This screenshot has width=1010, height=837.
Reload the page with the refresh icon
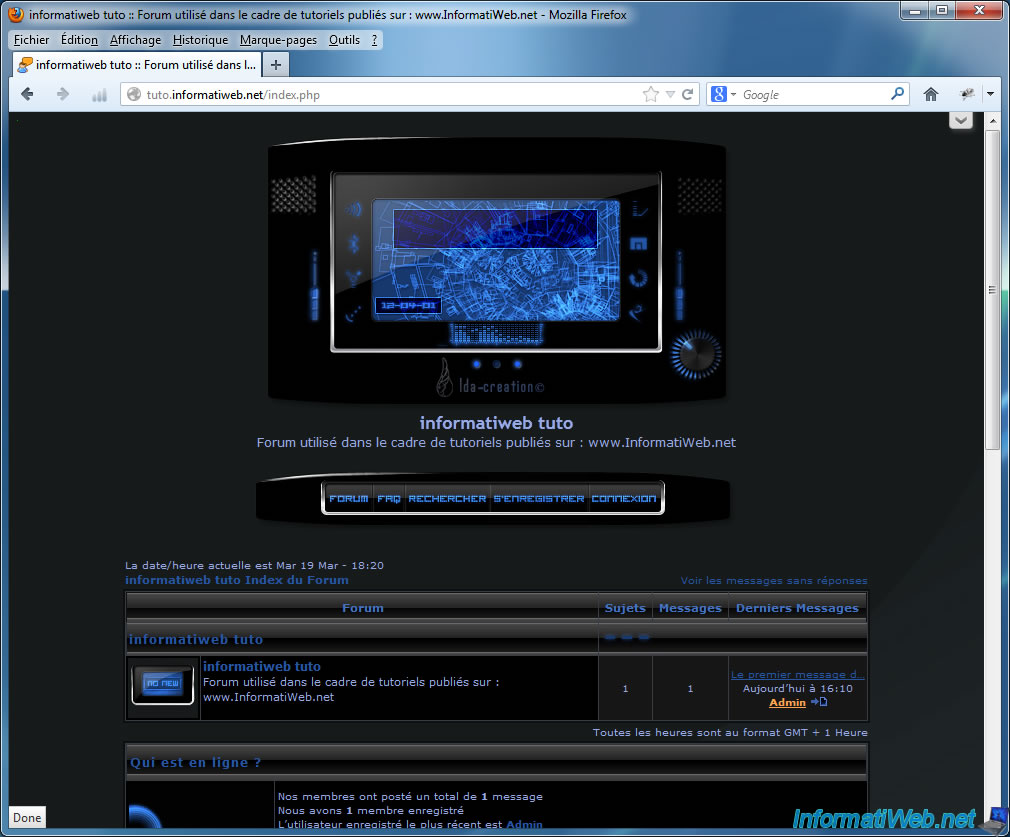pos(687,95)
